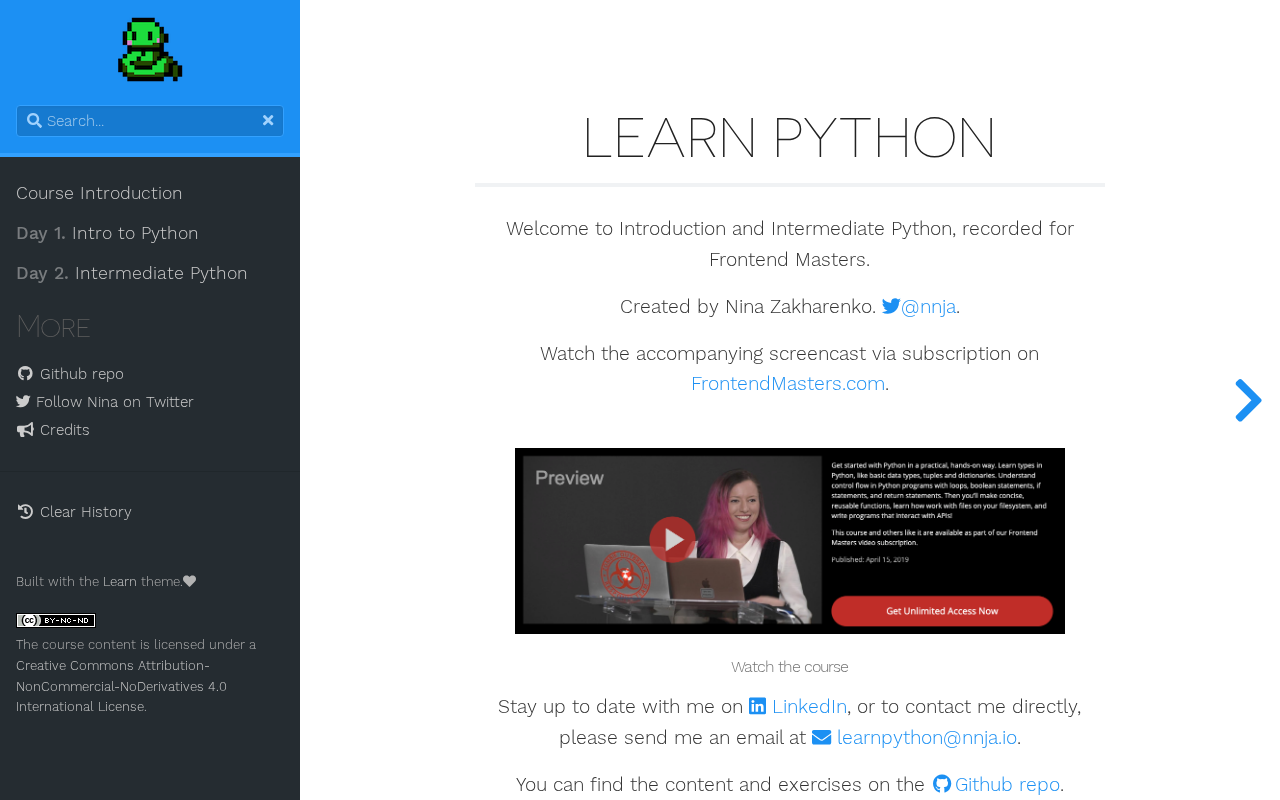The height and width of the screenshot is (800, 1280).
Task: Click the GitHub icon in the body text
Action: [x=942, y=784]
